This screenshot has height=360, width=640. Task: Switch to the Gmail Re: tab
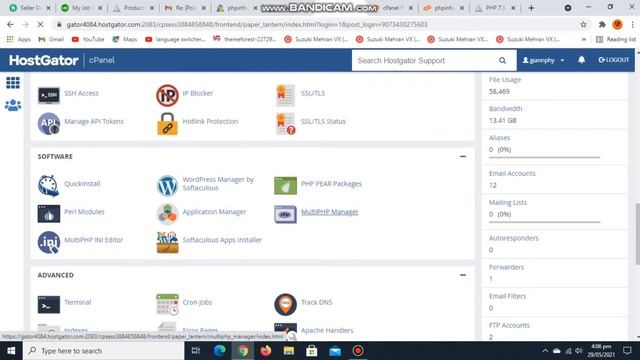(185, 8)
